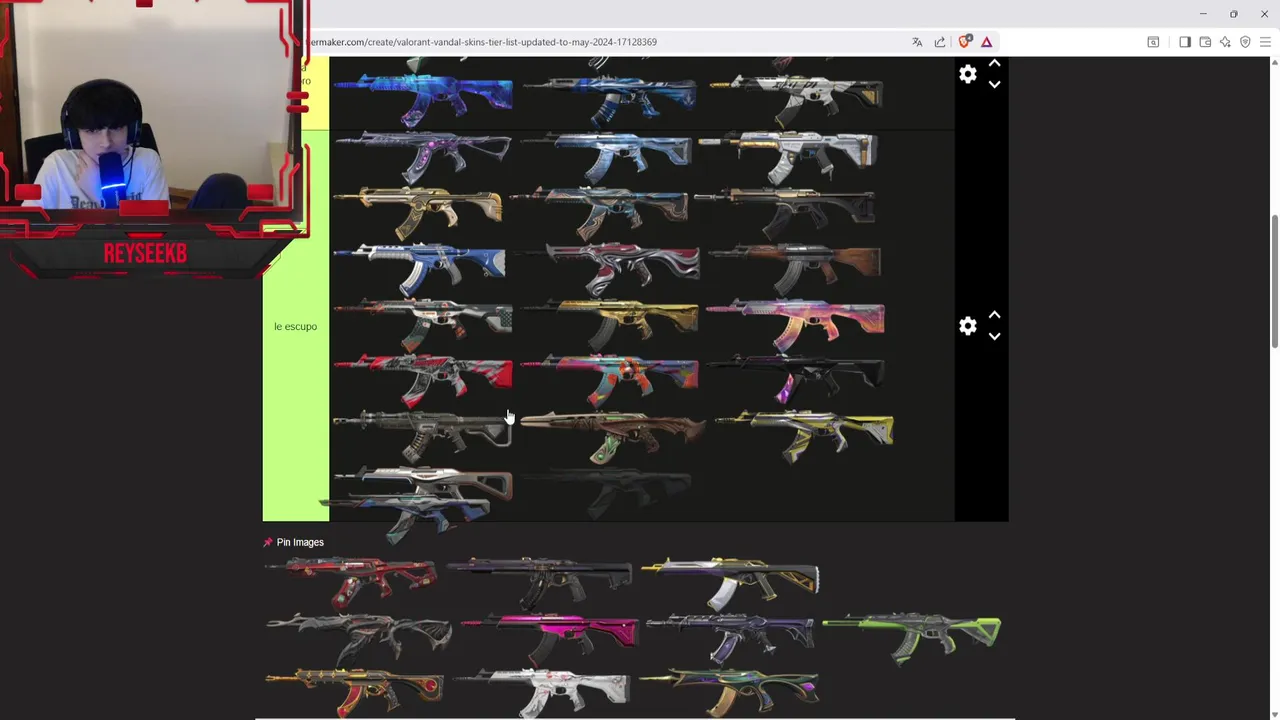1280x720 pixels.
Task: Open settings gear for the le escupo tier
Action: click(x=967, y=326)
